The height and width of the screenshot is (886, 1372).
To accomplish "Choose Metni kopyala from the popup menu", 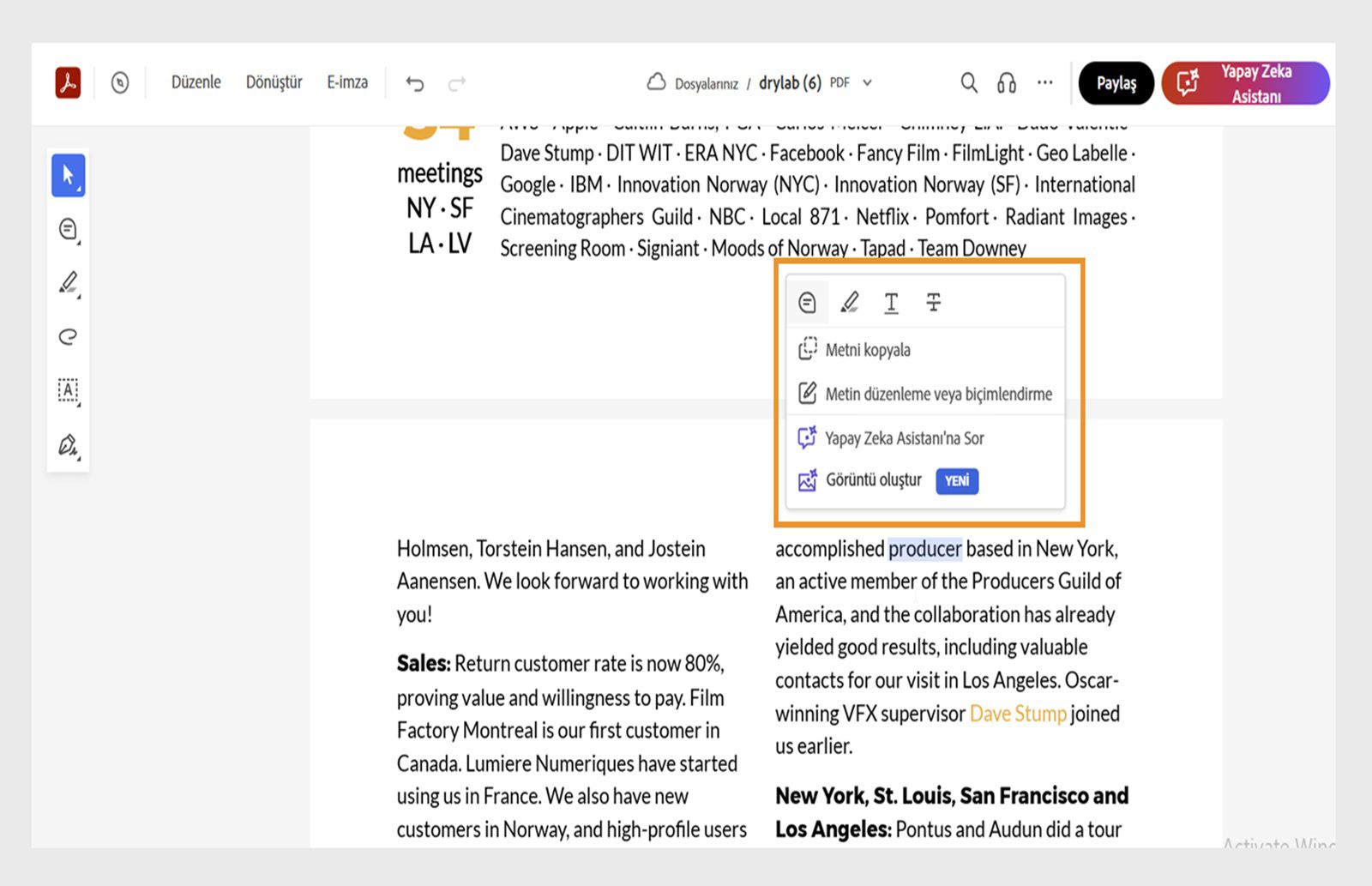I will tap(867, 350).
